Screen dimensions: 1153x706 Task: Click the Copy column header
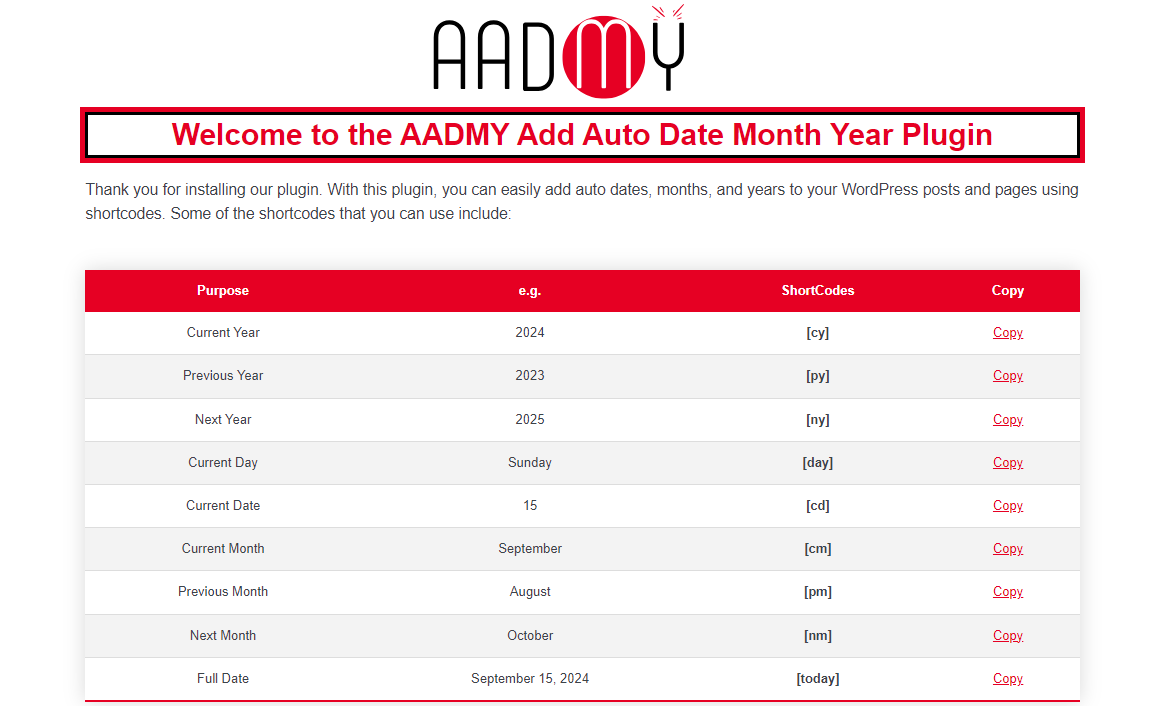point(1007,291)
